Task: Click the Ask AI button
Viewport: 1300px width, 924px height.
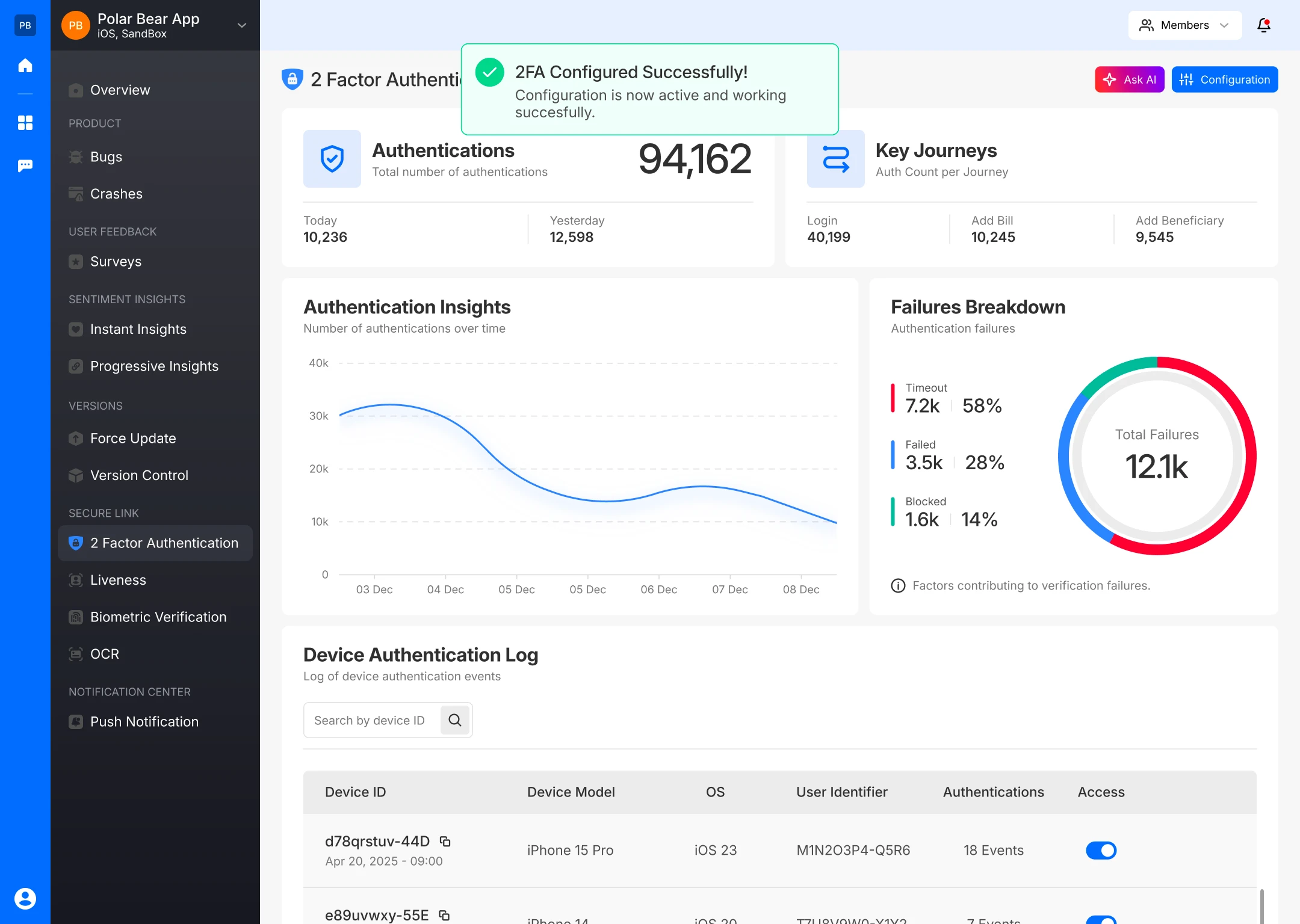Action: point(1129,79)
